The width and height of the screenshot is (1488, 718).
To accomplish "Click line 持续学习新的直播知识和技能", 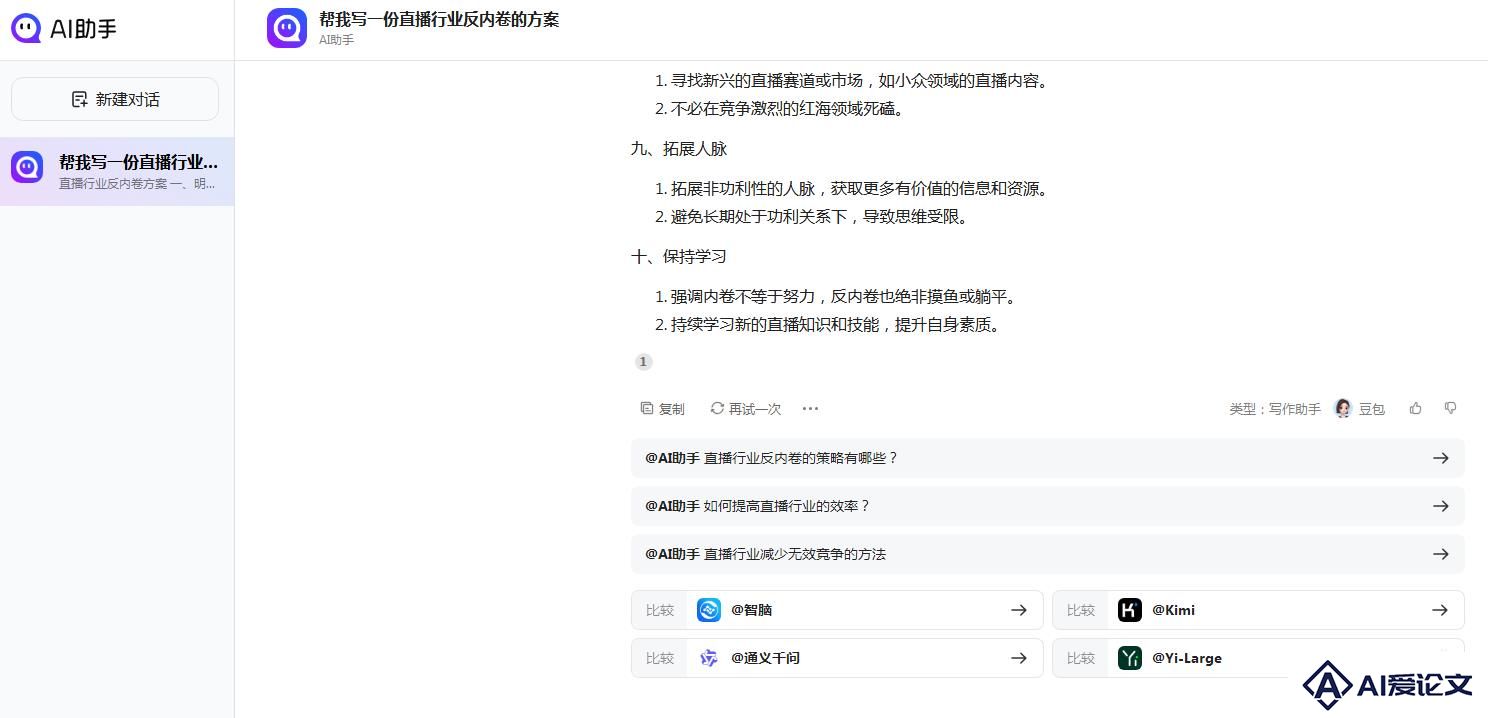I will 837,325.
